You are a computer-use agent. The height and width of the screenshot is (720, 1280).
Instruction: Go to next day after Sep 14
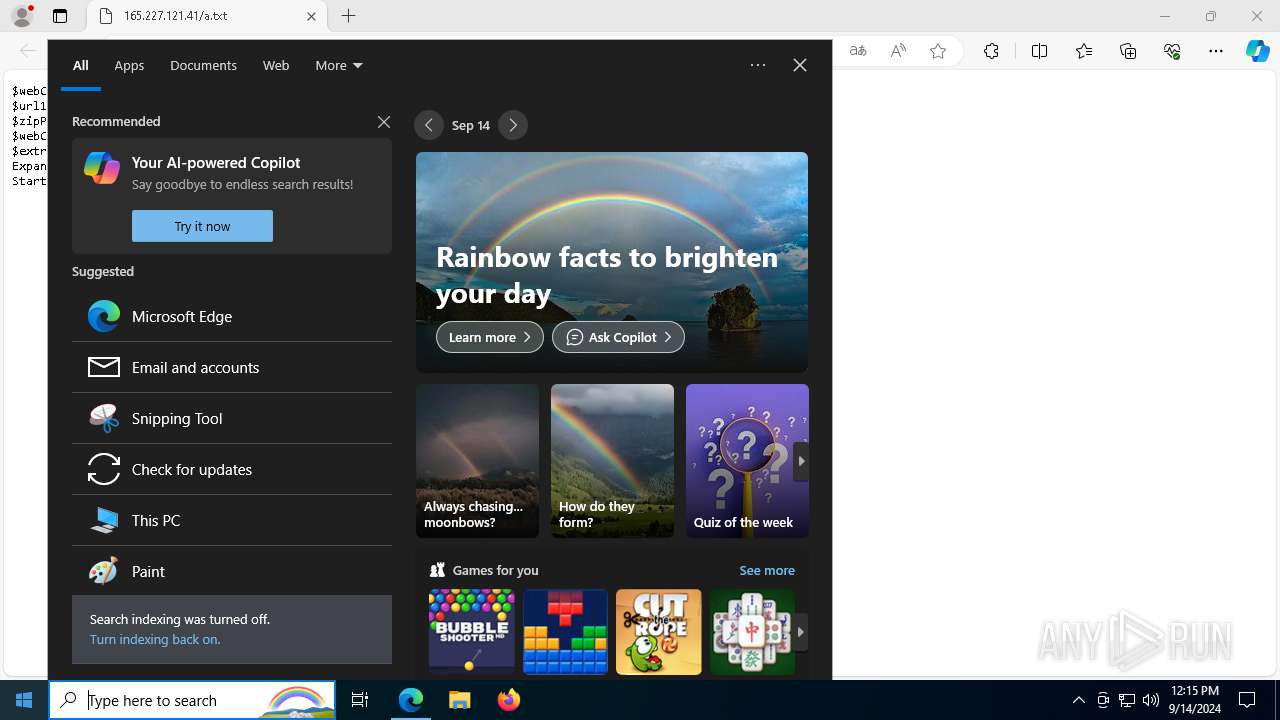tap(513, 125)
